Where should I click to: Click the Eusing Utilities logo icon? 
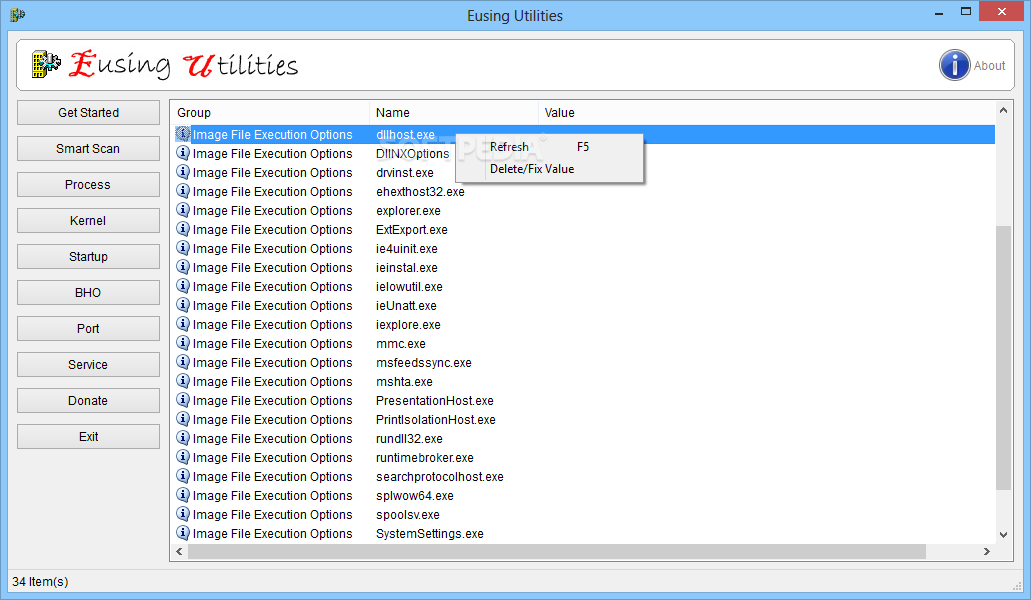pos(46,64)
